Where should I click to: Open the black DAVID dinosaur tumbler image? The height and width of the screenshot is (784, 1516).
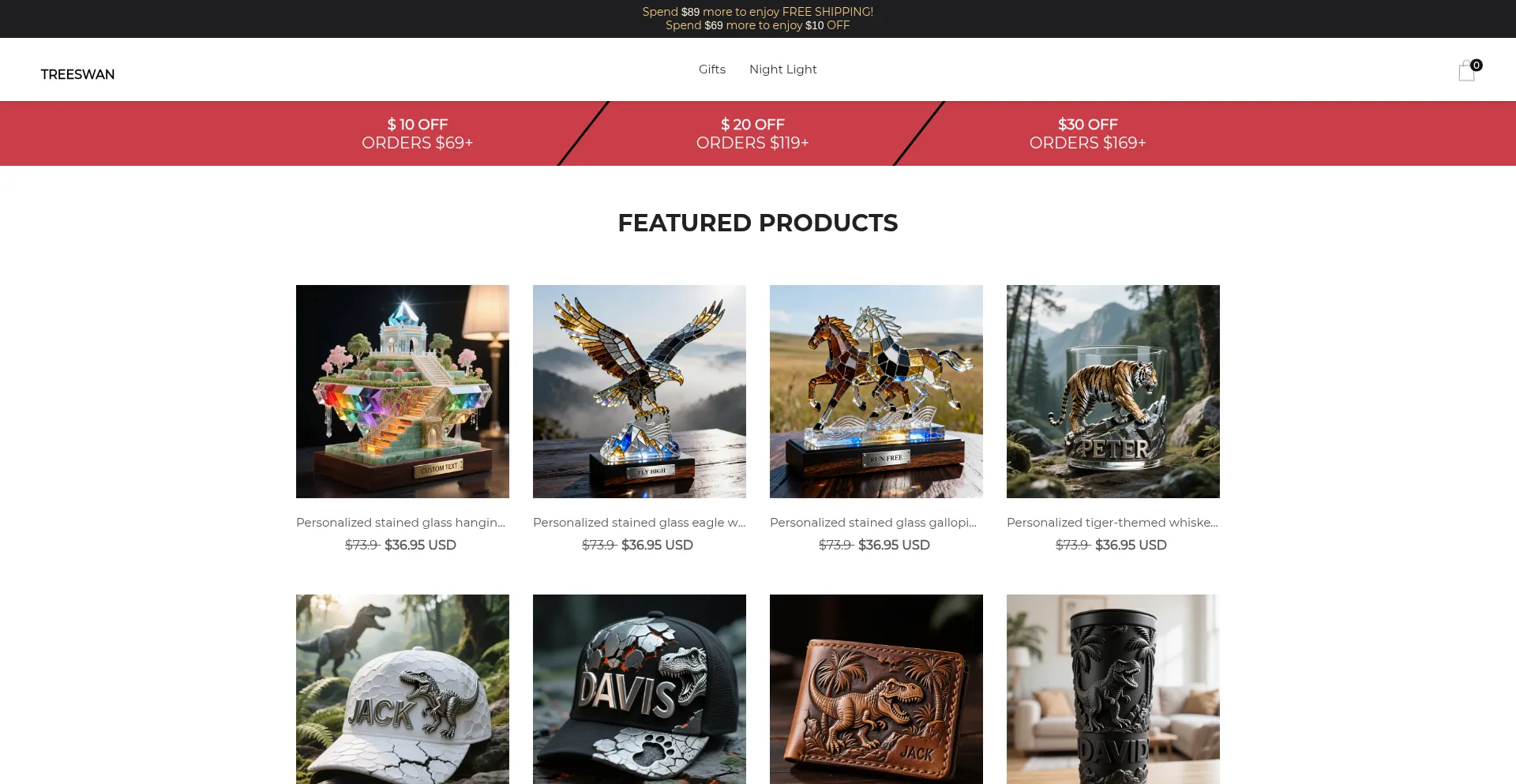click(x=1113, y=689)
